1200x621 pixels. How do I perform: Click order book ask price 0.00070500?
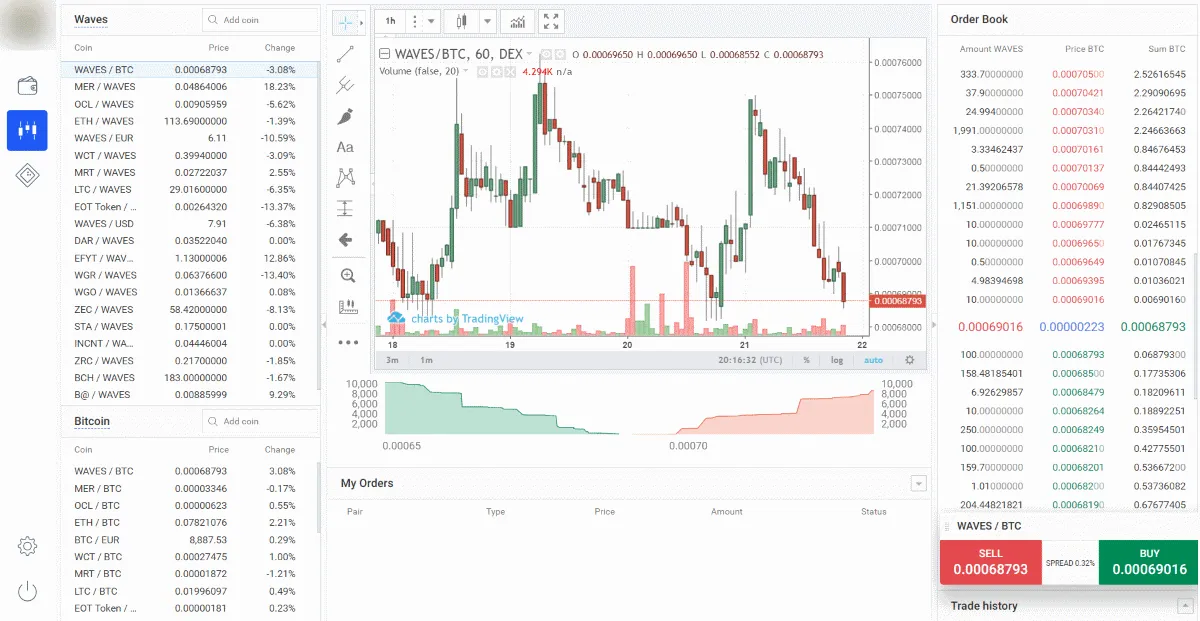[x=1077, y=74]
